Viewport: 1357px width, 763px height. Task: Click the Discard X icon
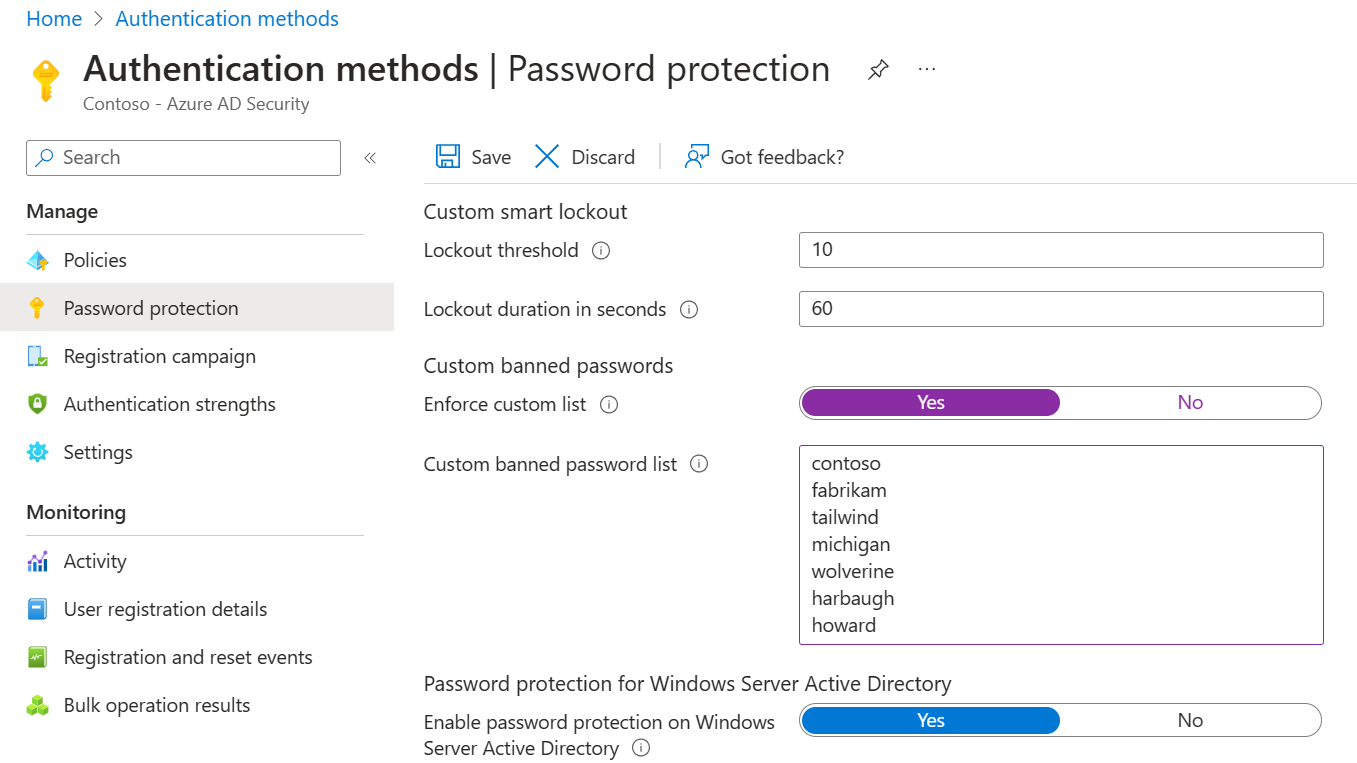547,156
